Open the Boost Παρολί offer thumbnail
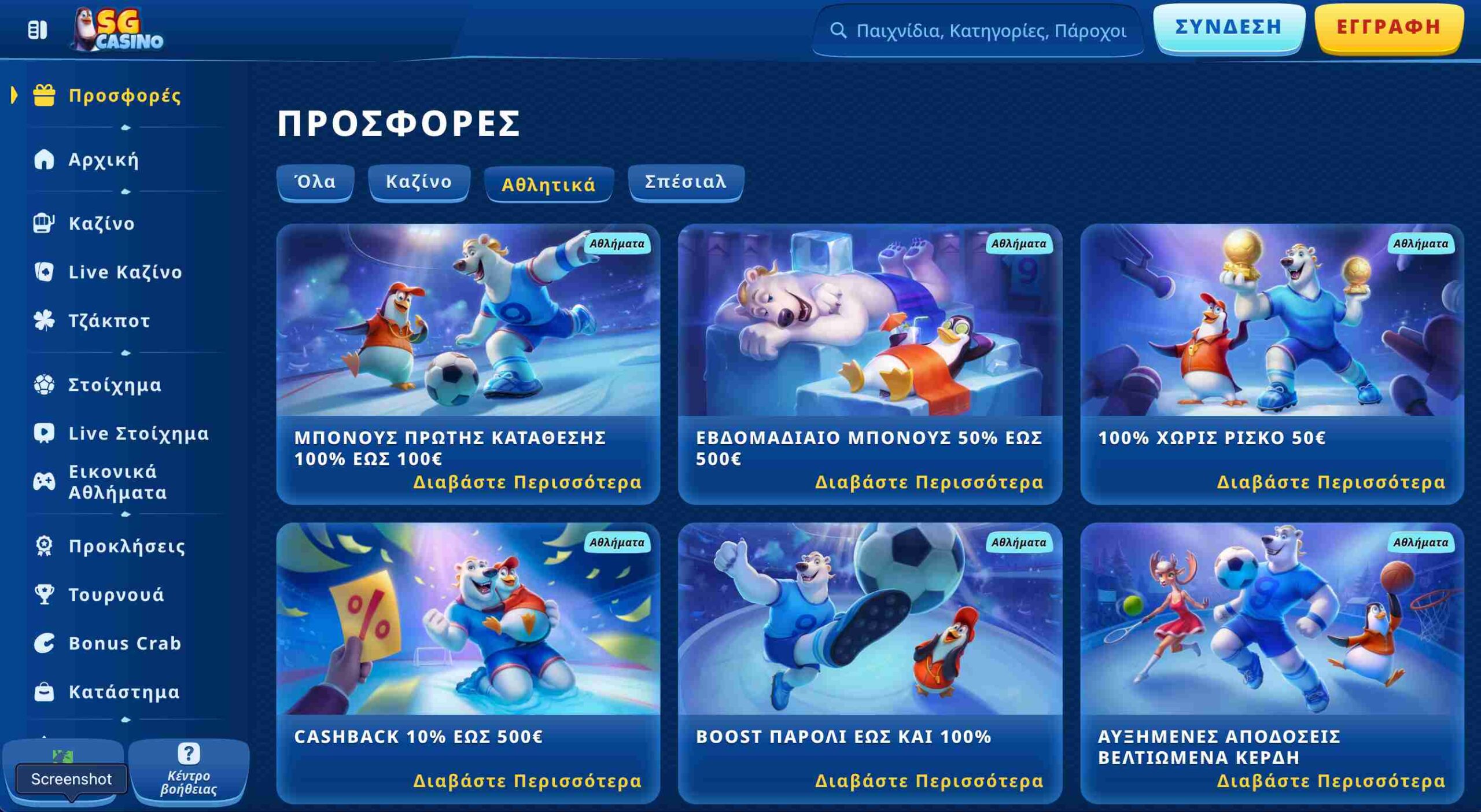 (x=870, y=619)
